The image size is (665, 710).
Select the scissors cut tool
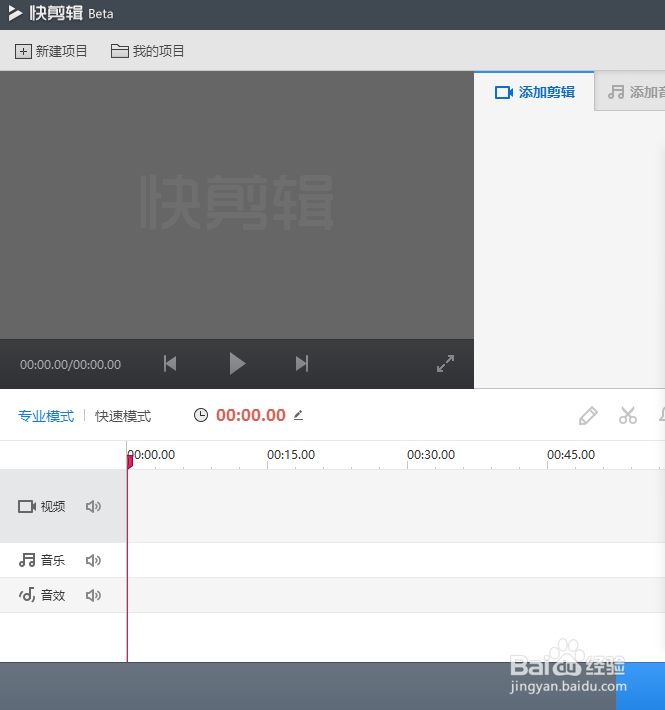[628, 415]
